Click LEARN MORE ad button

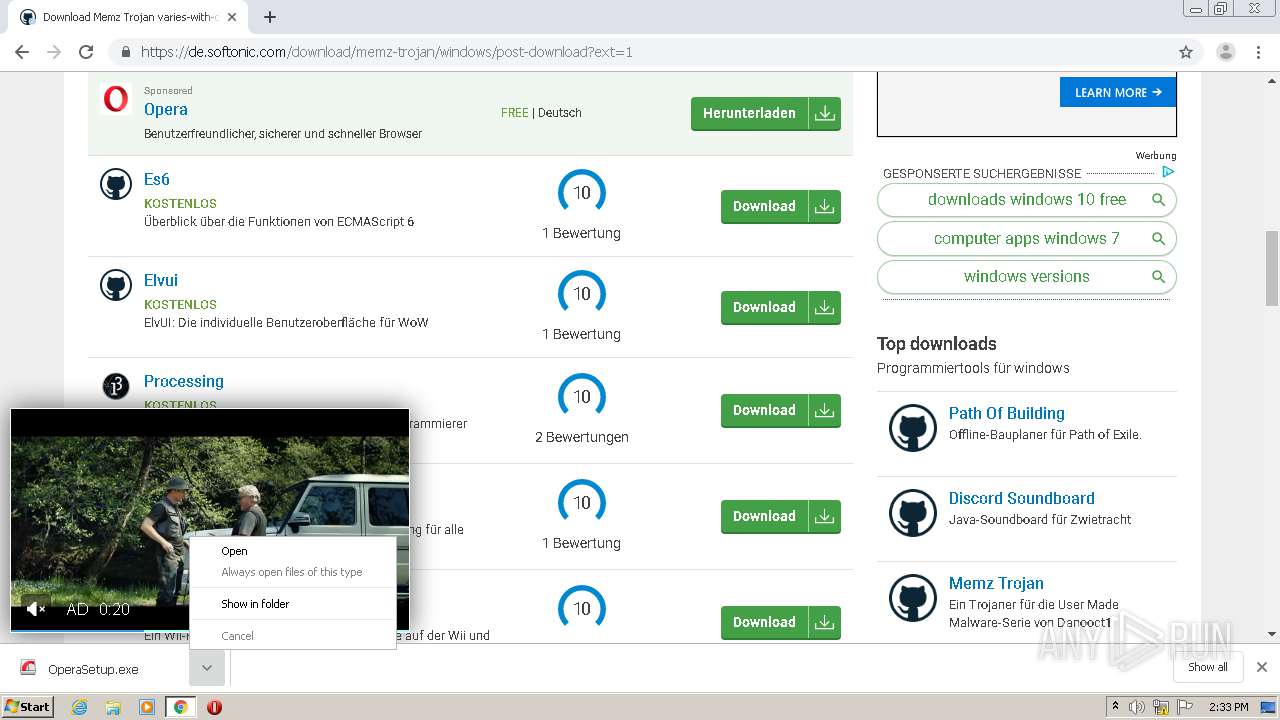(1118, 92)
